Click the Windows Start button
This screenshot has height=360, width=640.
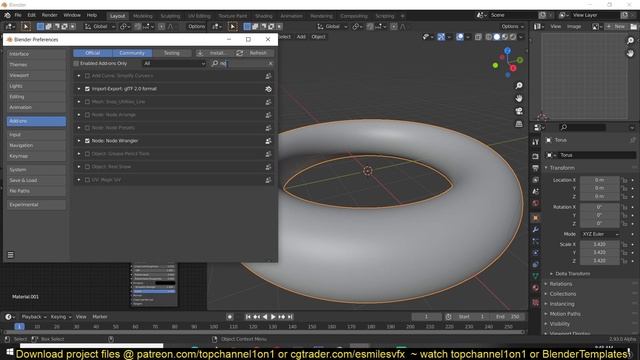pos(10,352)
